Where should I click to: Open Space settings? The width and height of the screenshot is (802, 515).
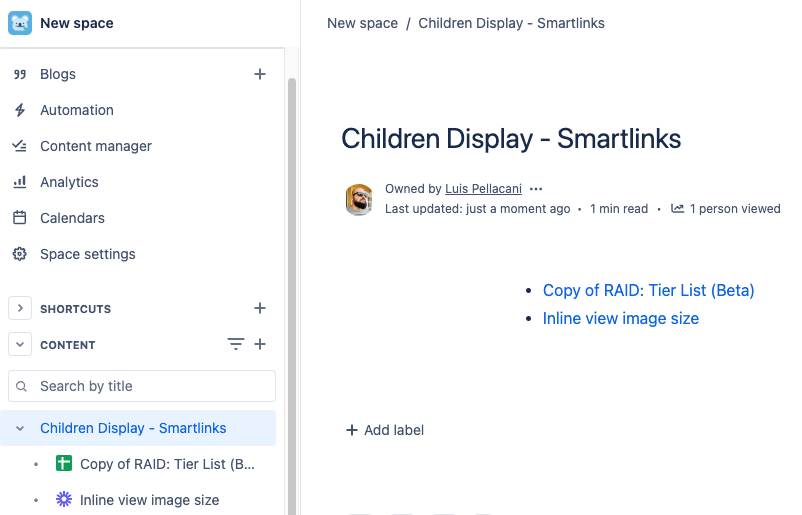87,254
